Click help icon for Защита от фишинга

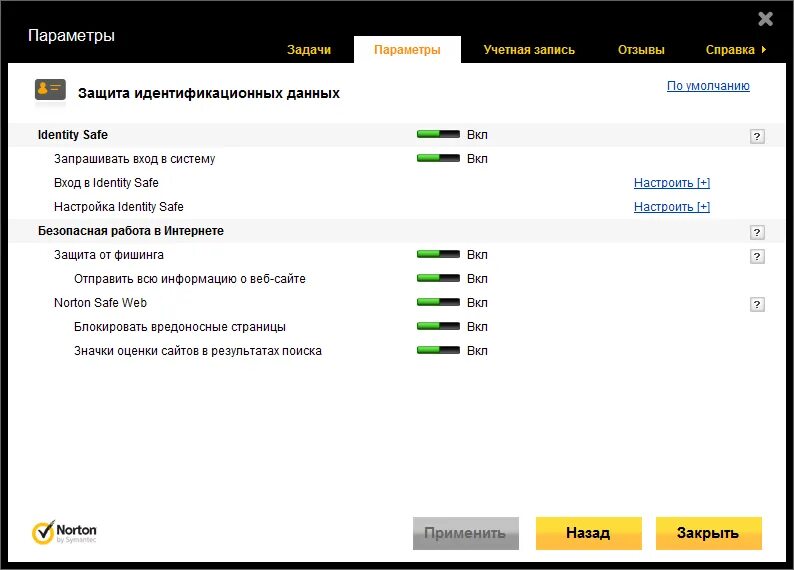757,256
